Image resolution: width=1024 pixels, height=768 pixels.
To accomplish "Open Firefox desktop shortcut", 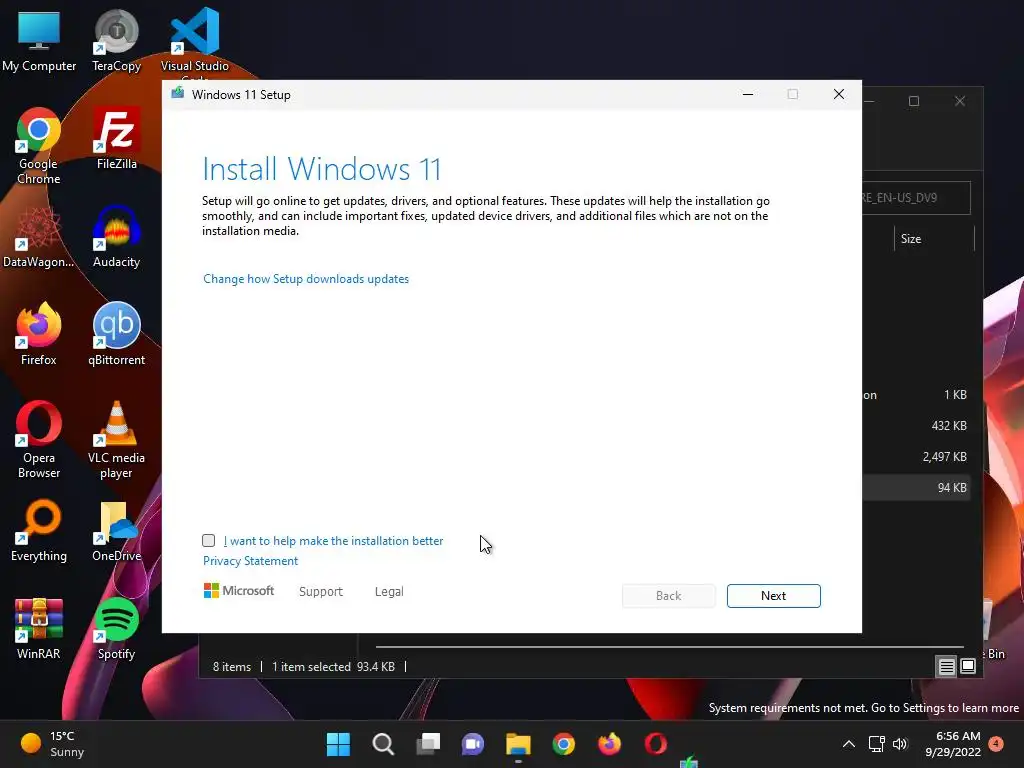I will pyautogui.click(x=39, y=334).
